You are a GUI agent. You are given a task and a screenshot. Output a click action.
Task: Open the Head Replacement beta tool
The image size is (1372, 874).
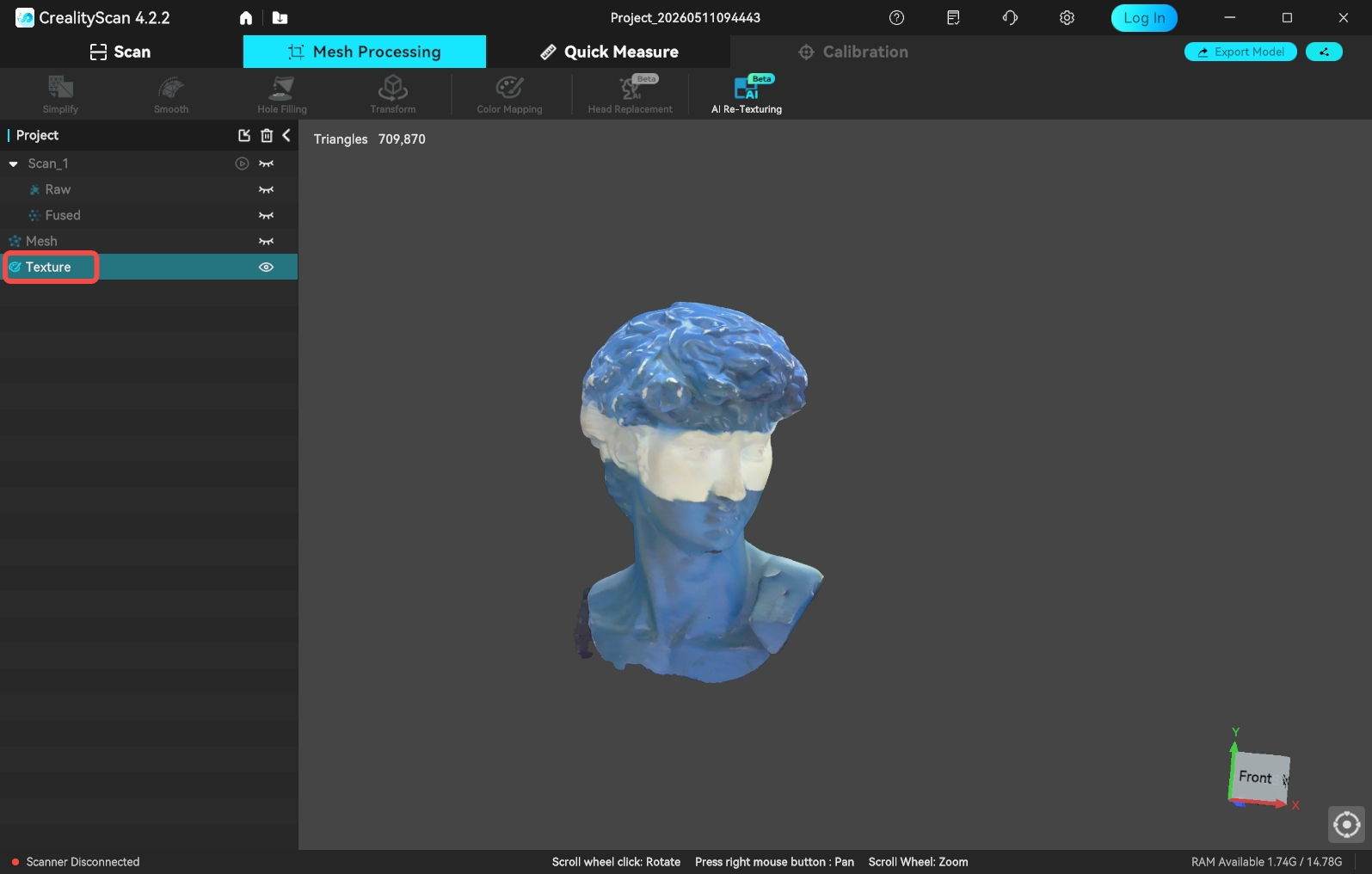coord(631,94)
